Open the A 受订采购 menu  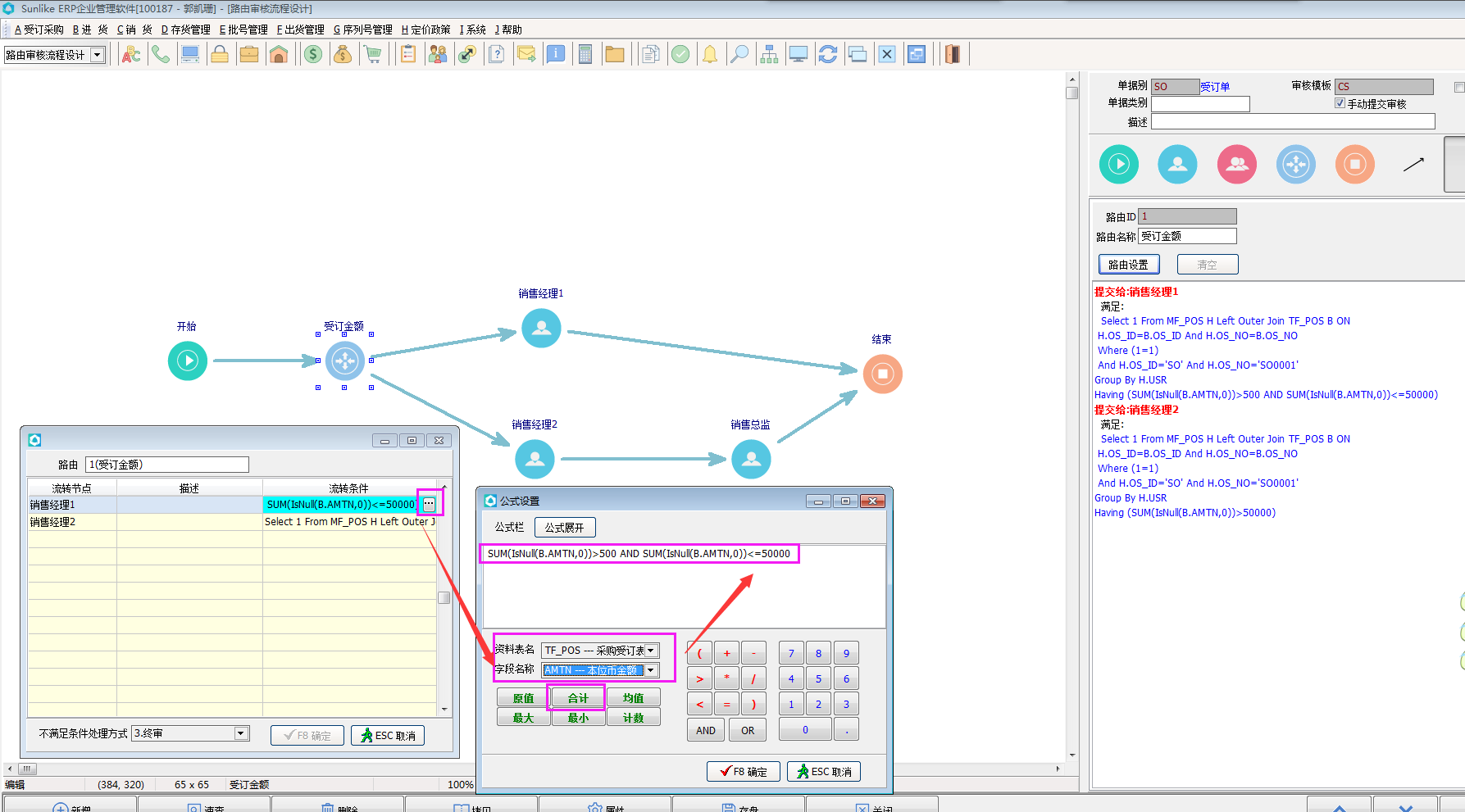pyautogui.click(x=39, y=29)
